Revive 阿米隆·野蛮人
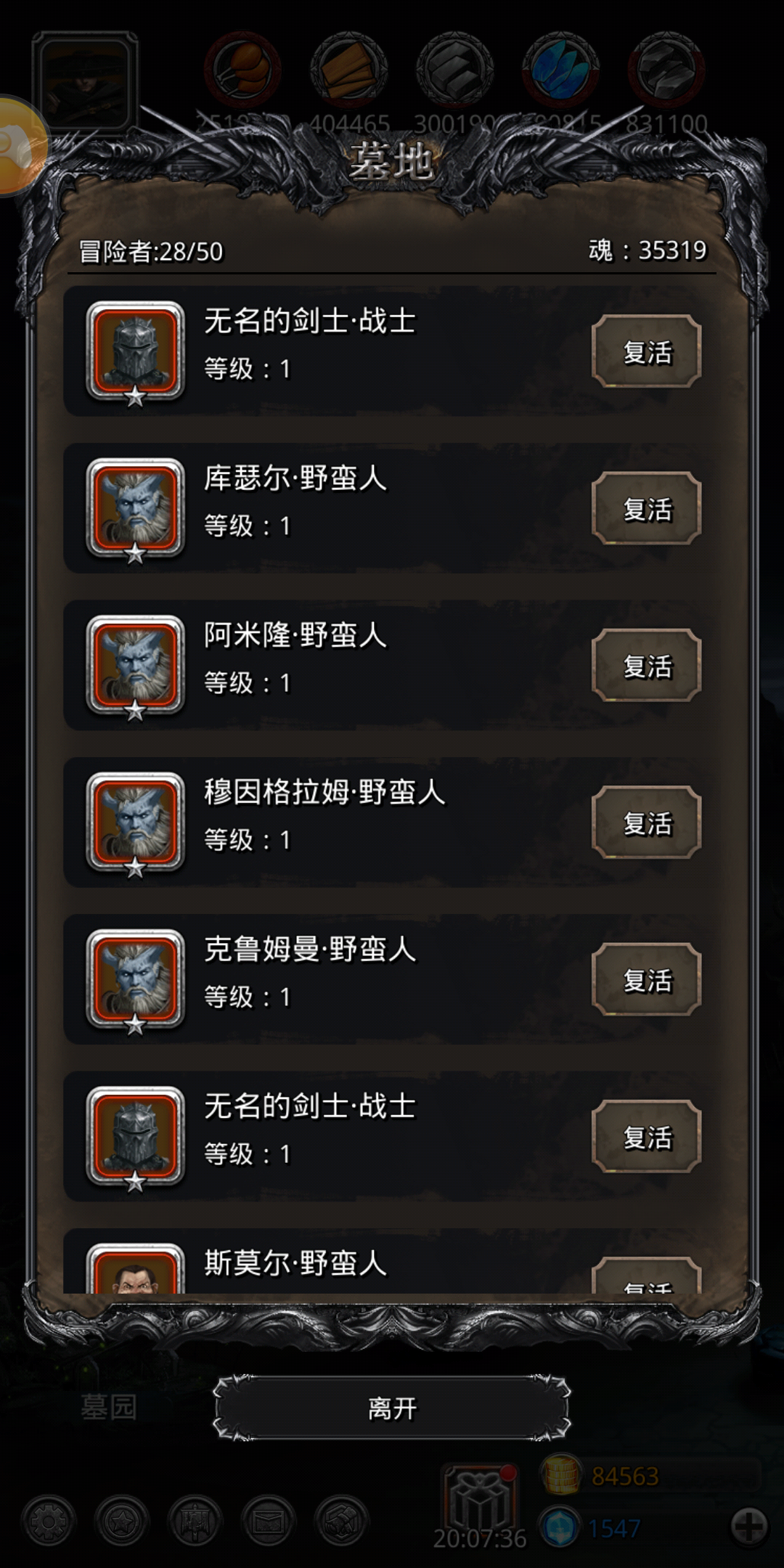 coord(647,665)
